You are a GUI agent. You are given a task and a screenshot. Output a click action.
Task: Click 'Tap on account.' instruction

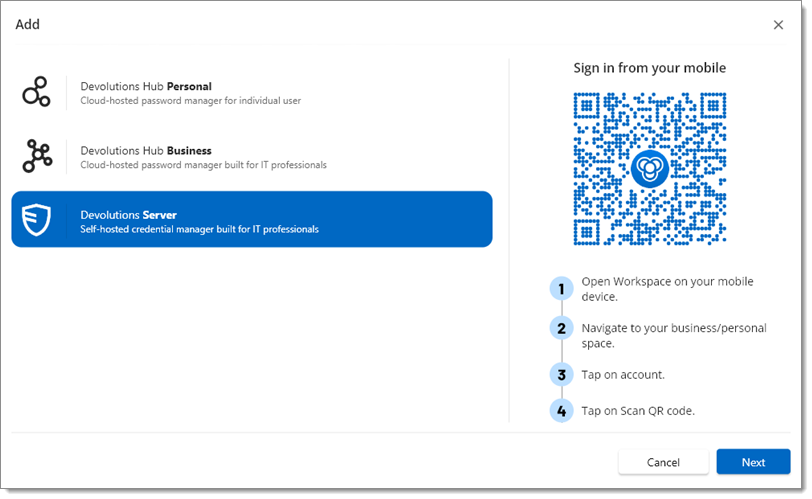[622, 375]
